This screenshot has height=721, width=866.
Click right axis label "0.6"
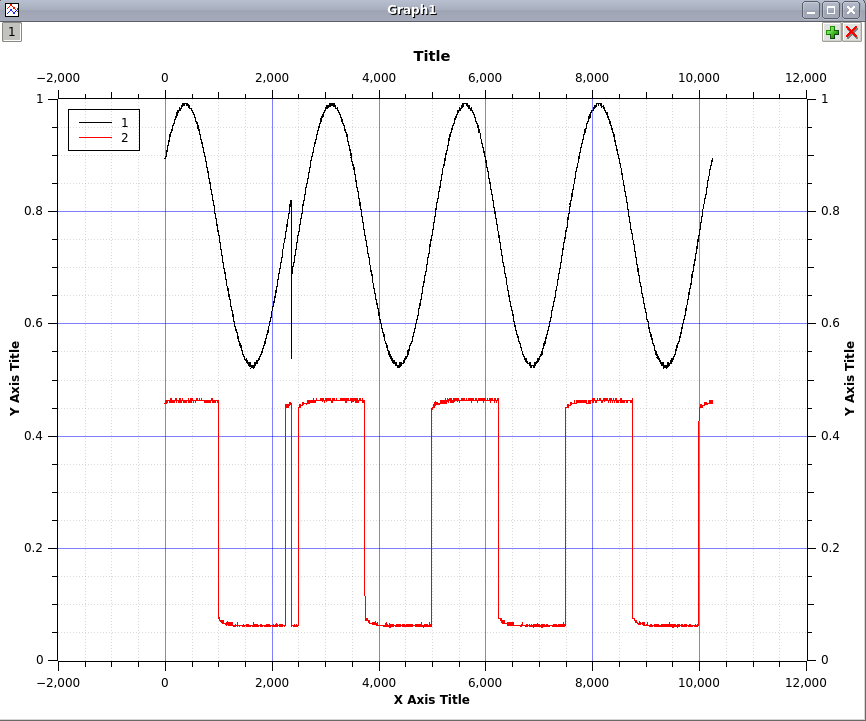point(830,323)
